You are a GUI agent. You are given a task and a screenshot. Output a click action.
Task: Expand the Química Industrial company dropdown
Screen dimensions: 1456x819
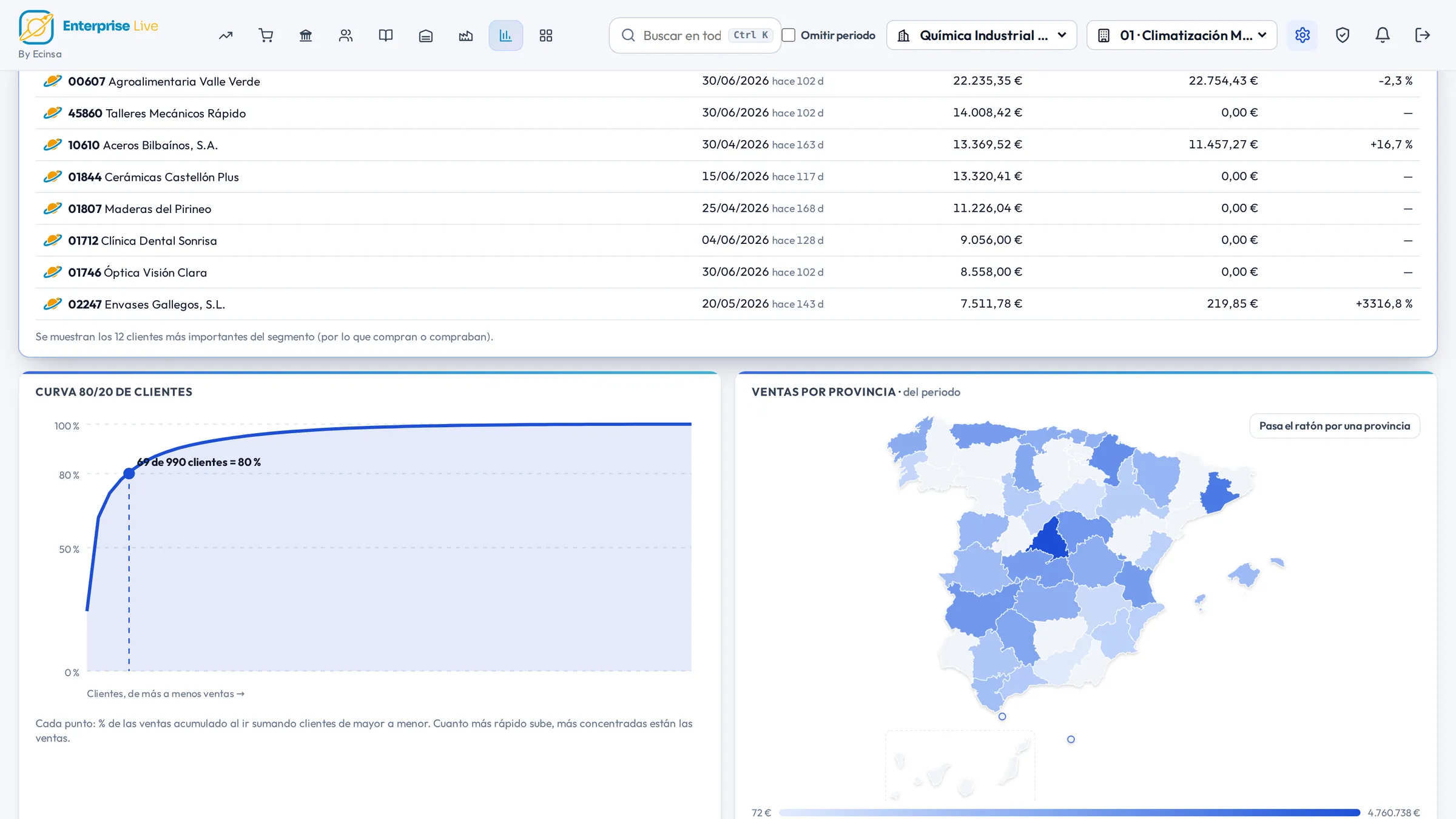[x=982, y=35]
